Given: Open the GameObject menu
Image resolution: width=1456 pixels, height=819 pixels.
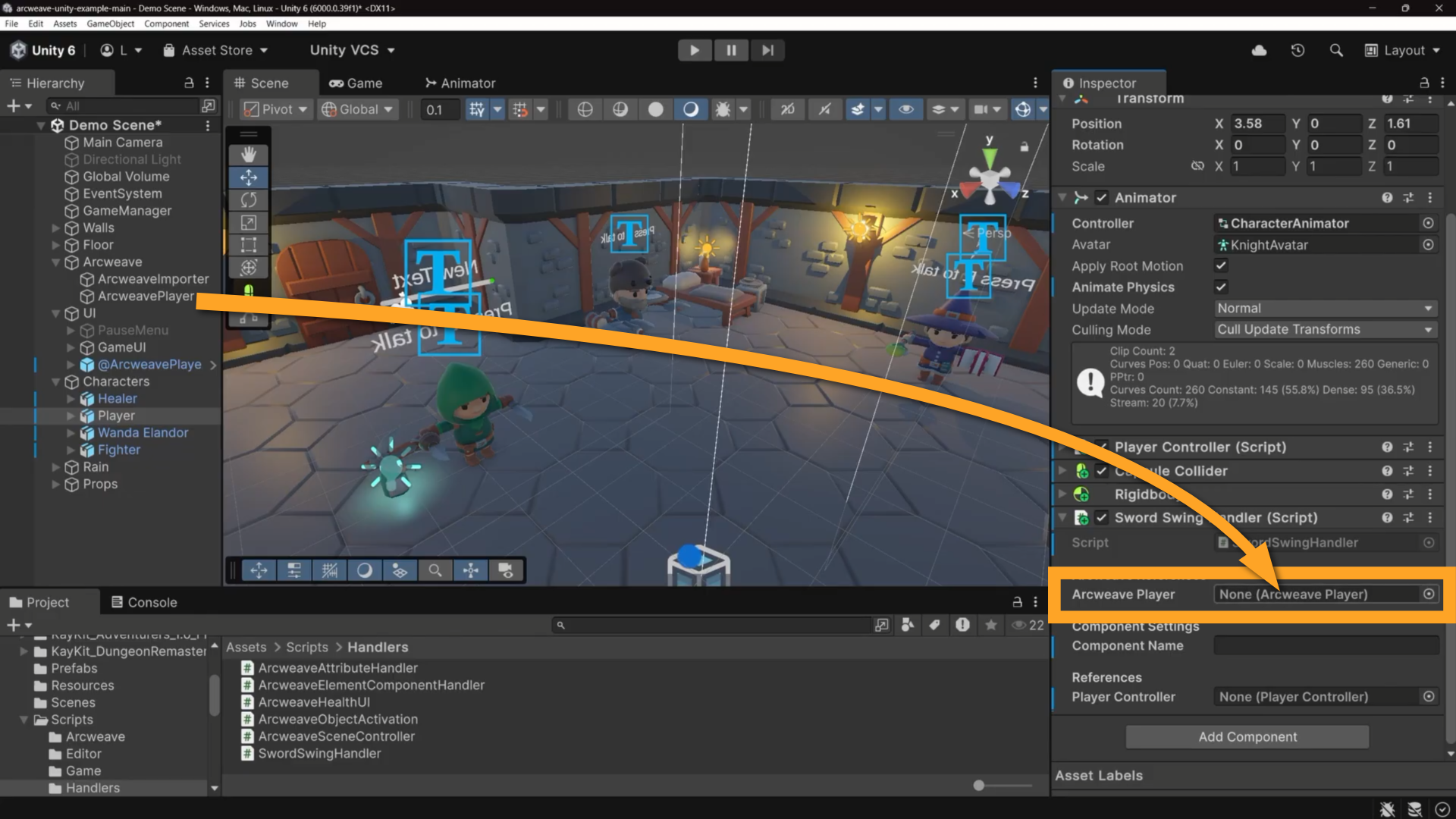Looking at the screenshot, I should [110, 24].
